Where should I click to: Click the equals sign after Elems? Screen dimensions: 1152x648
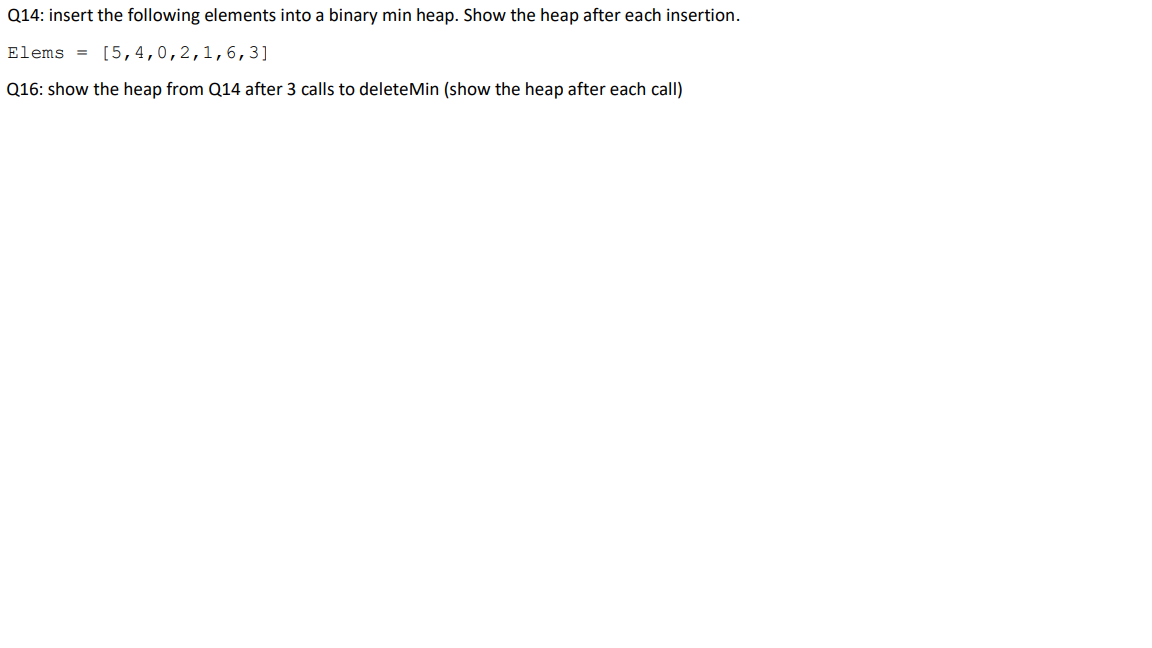[x=82, y=53]
